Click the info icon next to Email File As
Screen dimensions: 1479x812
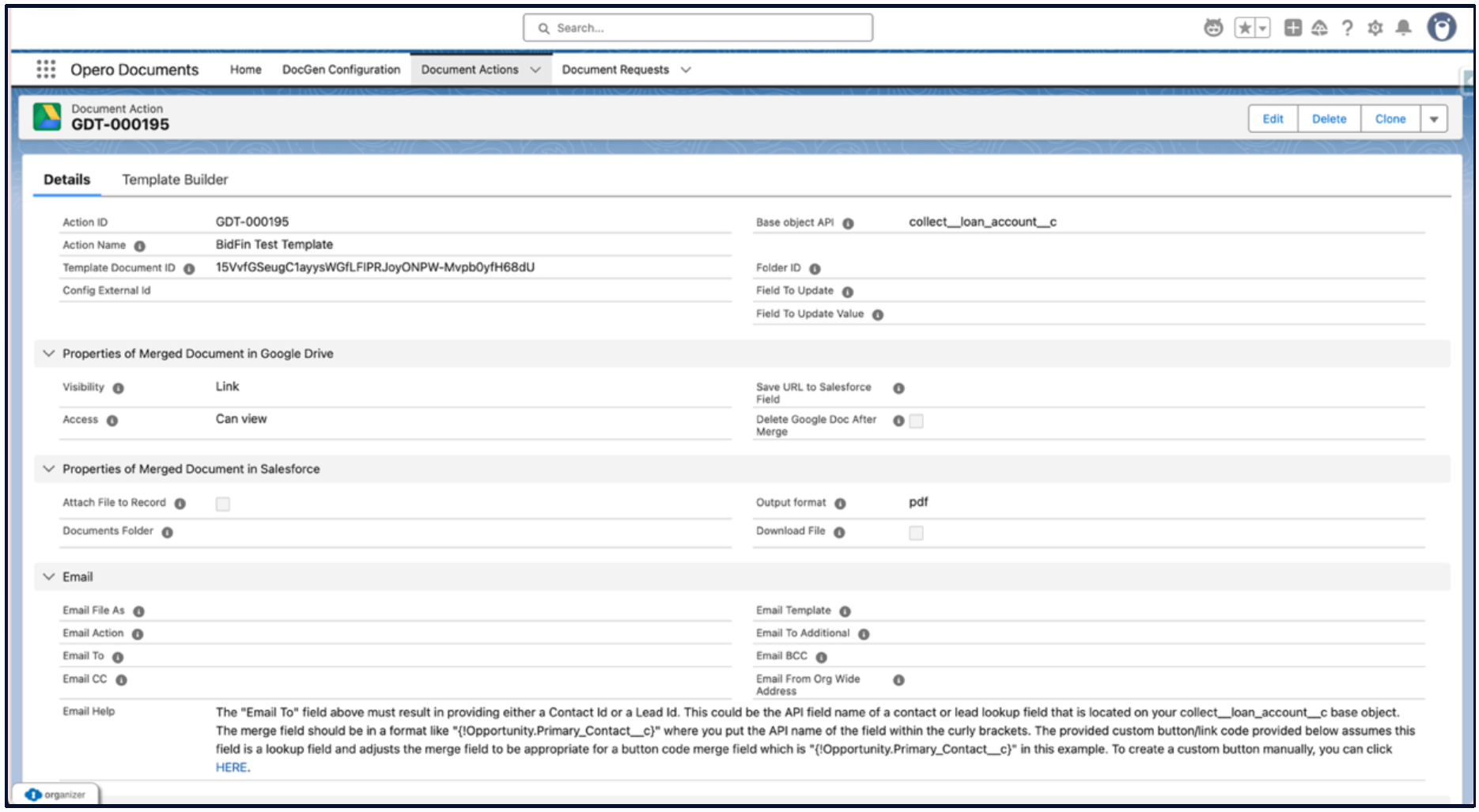pos(138,611)
